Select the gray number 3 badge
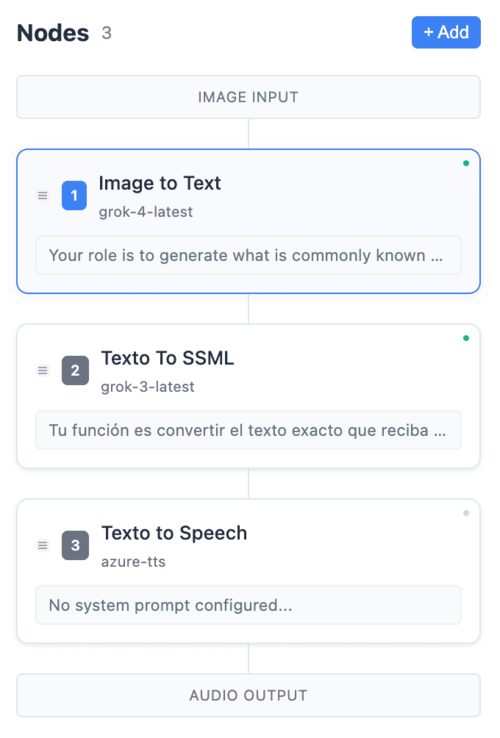Viewport: 500px width, 738px height. click(75, 545)
